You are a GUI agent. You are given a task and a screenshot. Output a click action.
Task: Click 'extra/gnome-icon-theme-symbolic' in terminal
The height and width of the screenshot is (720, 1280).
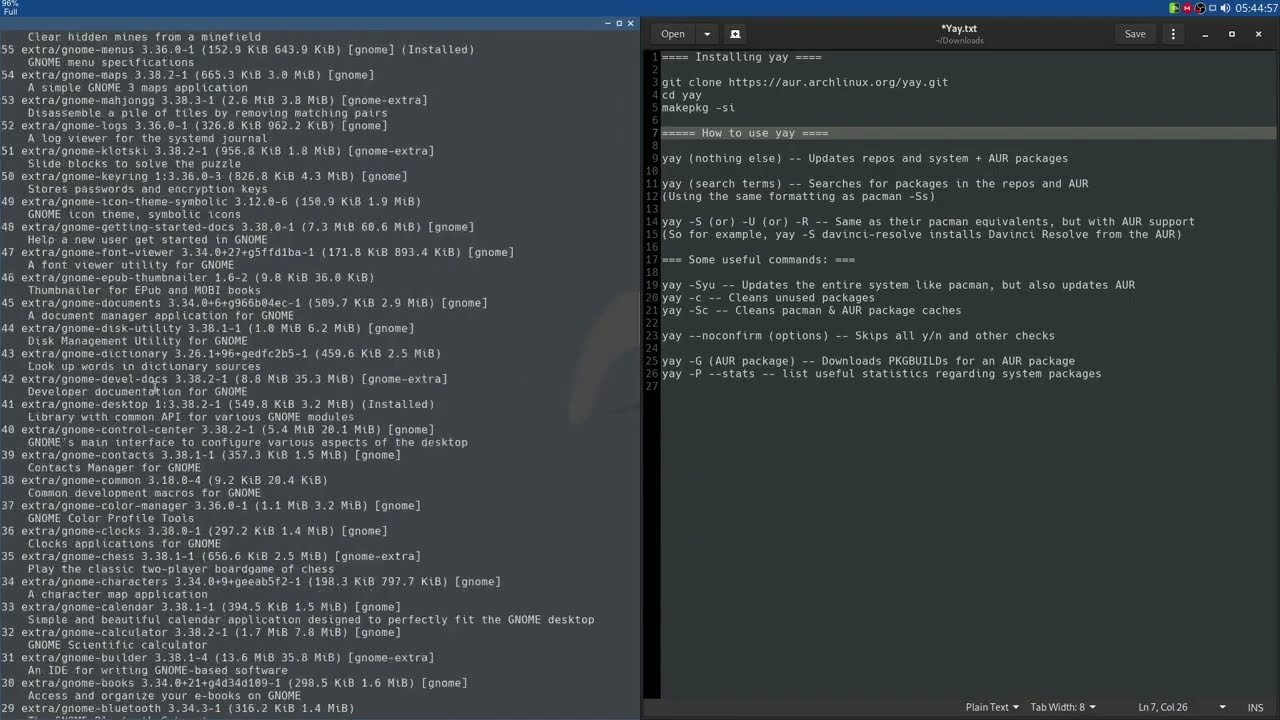[x=127, y=202]
